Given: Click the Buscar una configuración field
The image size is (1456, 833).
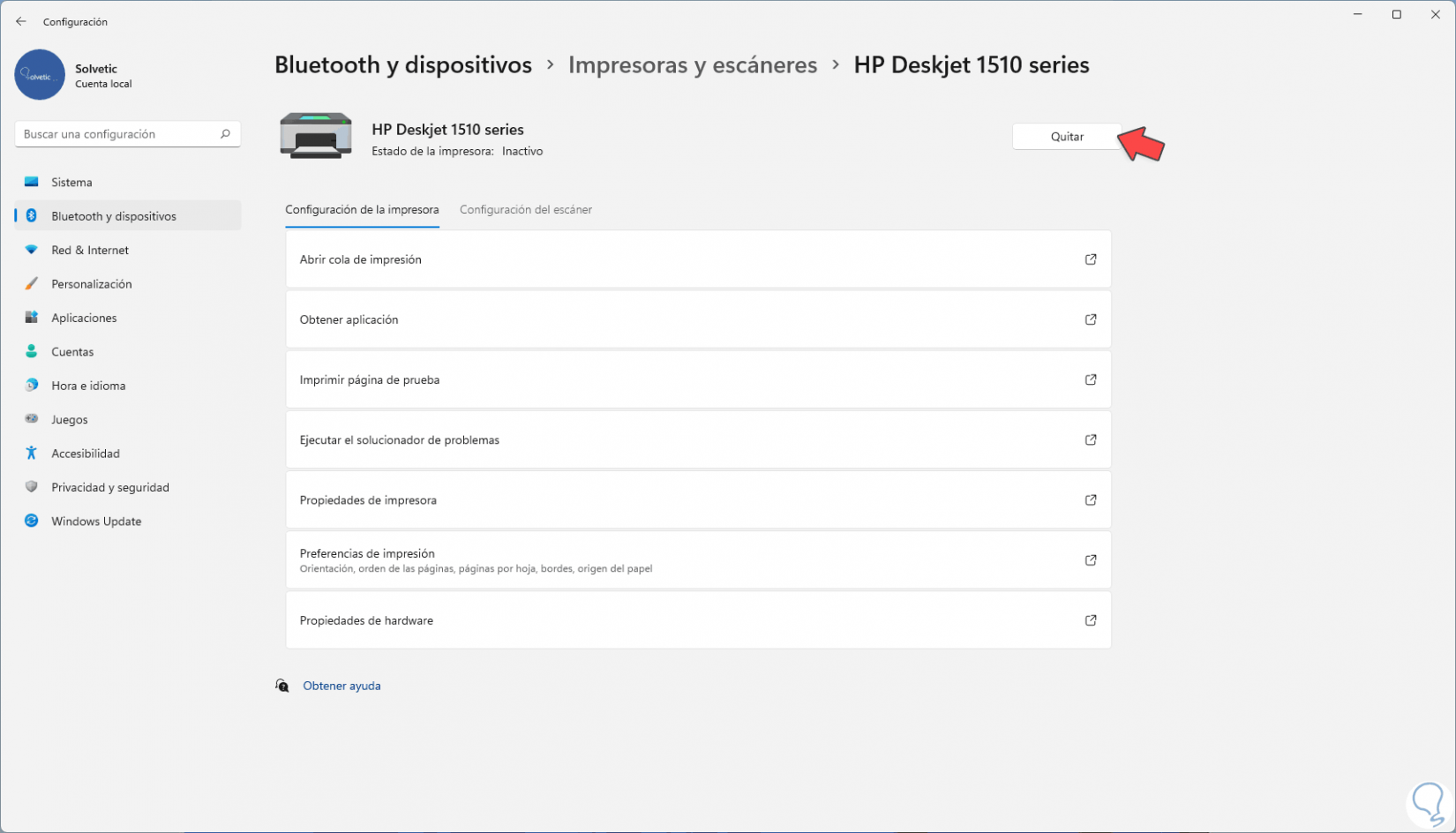Looking at the screenshot, I should click(x=119, y=134).
